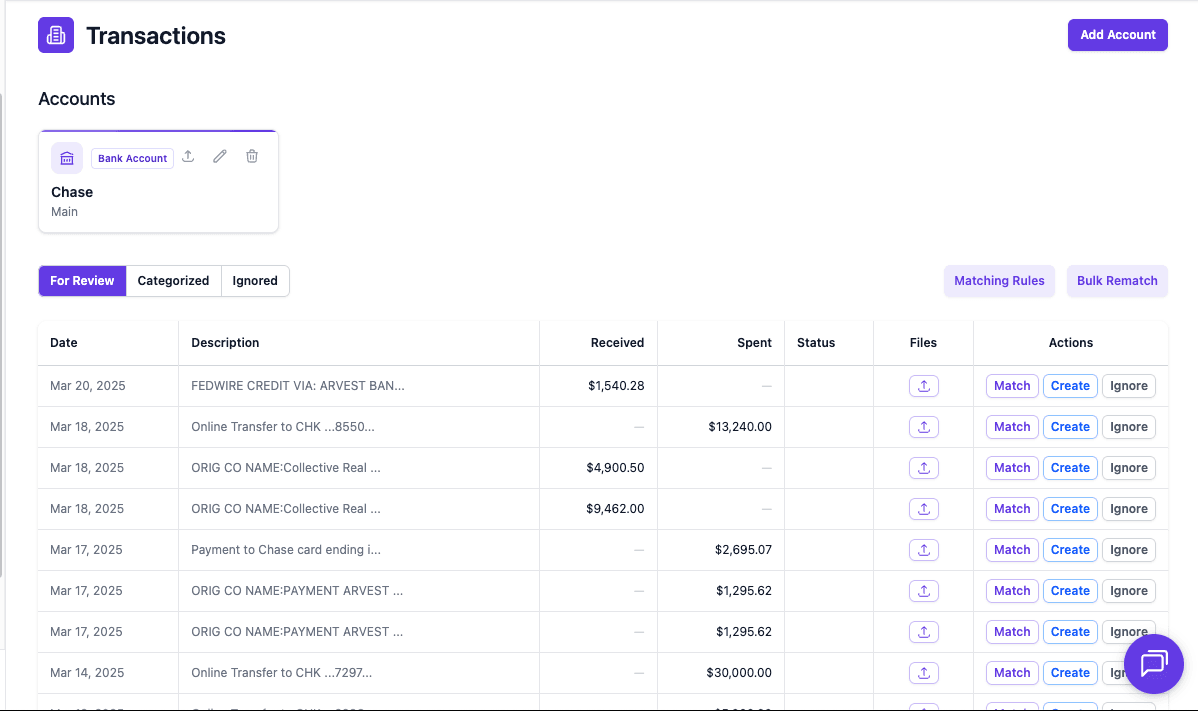Switch to the Categorized tab
The height and width of the screenshot is (711, 1198).
[173, 281]
